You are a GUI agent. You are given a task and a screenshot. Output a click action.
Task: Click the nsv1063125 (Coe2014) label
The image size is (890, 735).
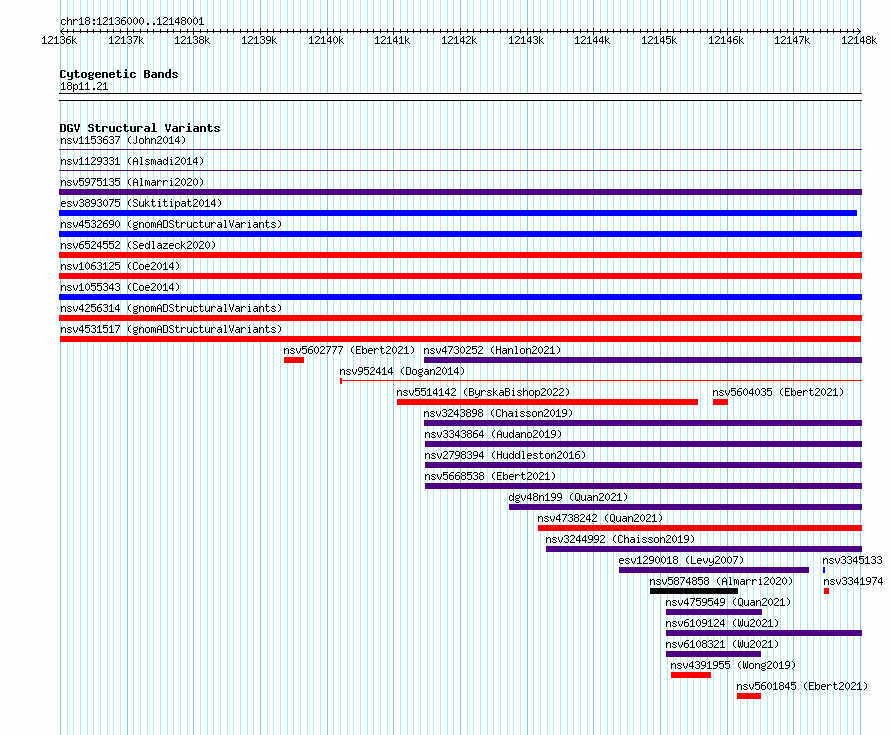click(120, 266)
